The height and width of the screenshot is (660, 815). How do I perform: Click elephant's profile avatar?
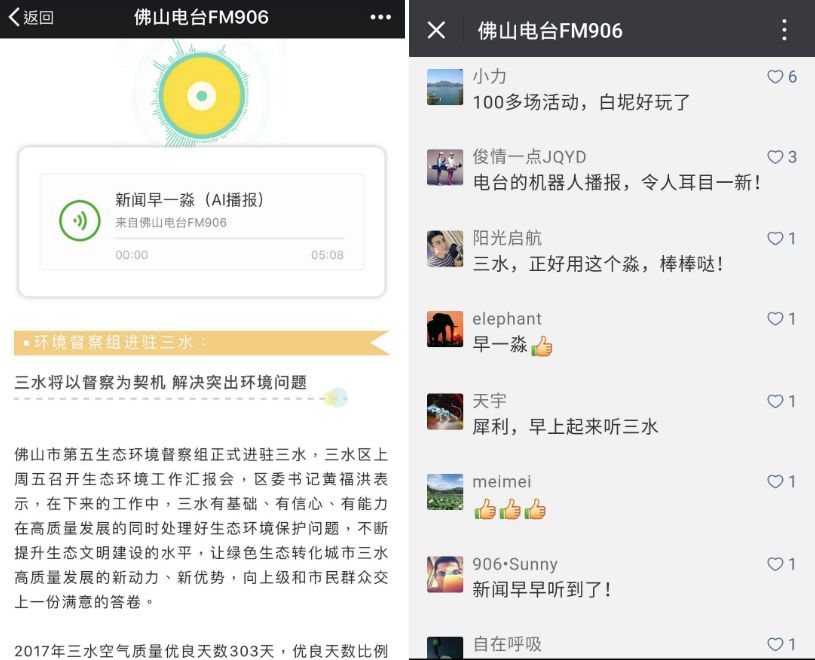[444, 328]
